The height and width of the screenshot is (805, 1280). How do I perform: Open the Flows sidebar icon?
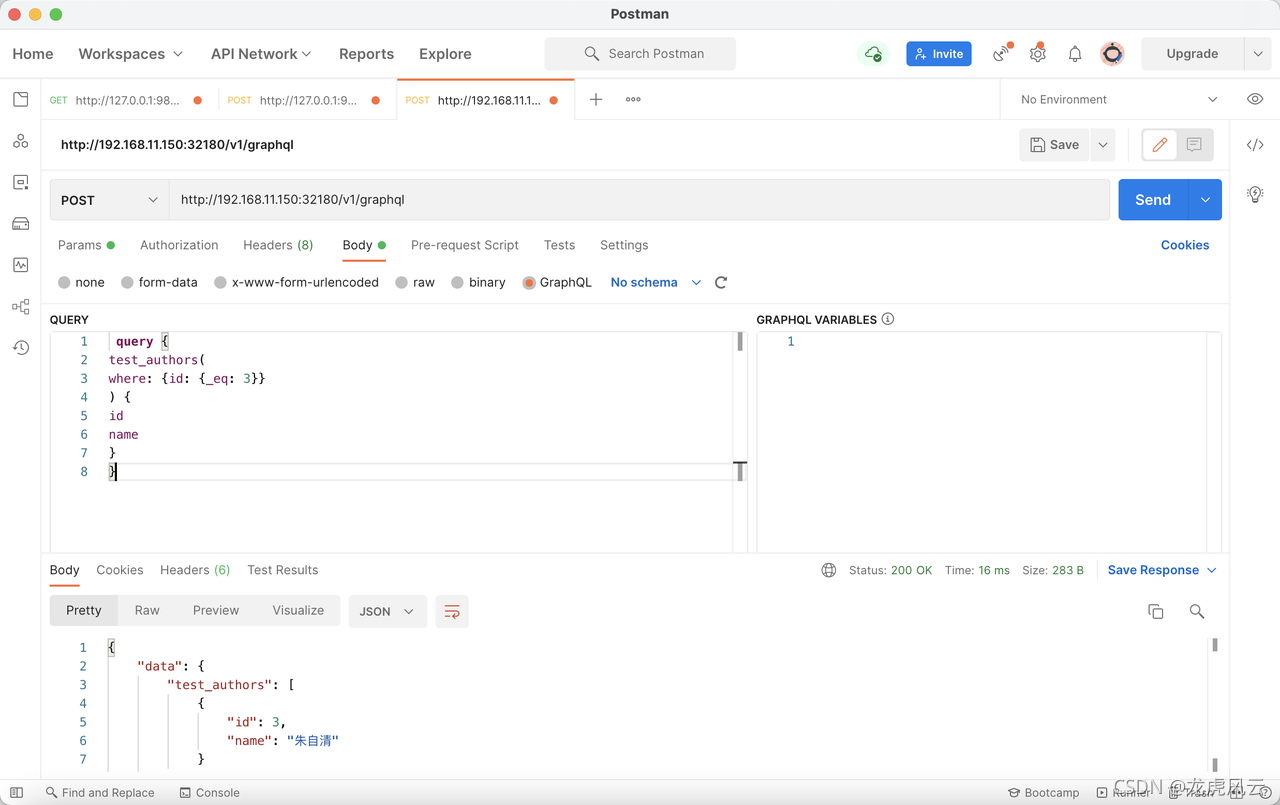pos(21,306)
